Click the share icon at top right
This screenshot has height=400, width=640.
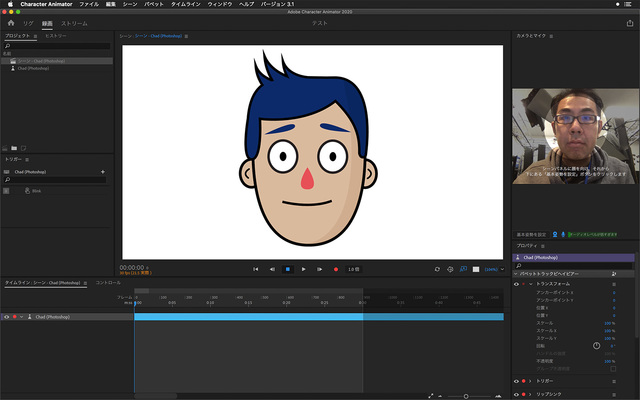tap(629, 22)
